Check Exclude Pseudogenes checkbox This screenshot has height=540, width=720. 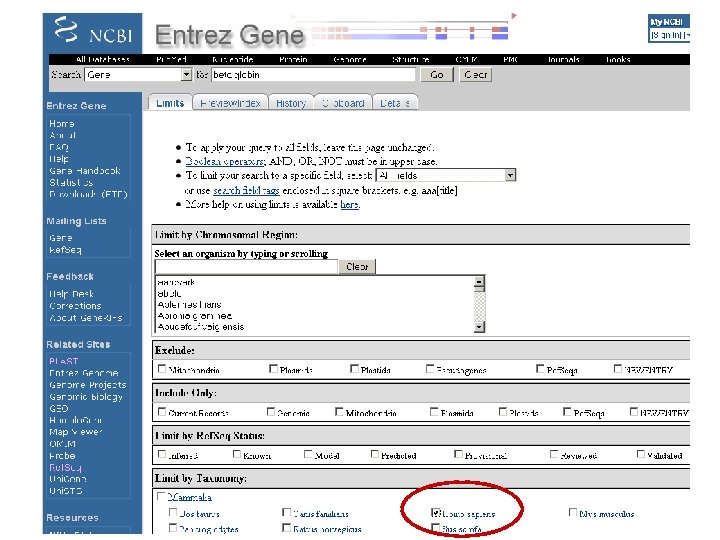point(430,369)
